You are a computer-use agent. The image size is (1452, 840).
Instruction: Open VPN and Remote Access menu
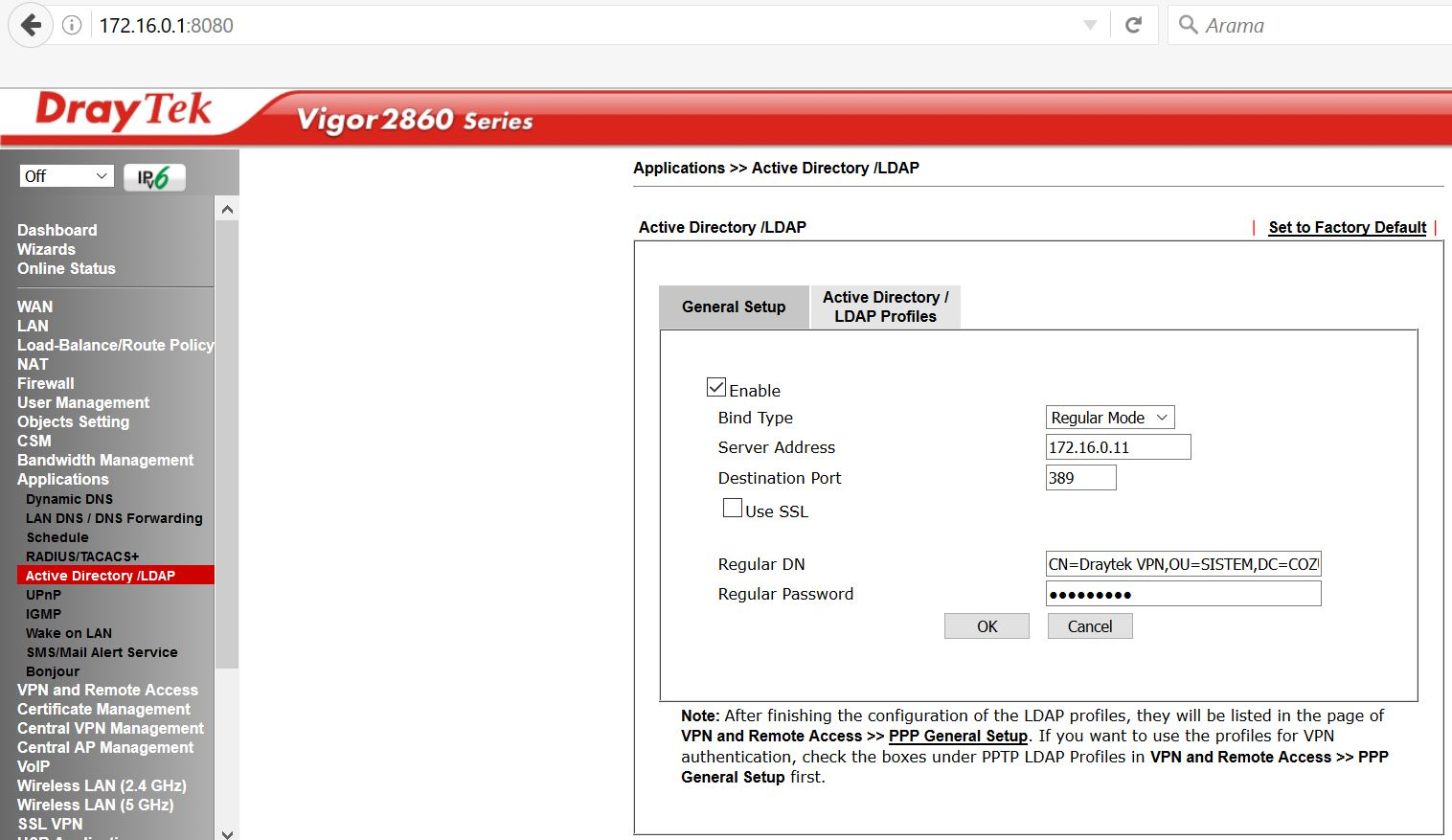[x=107, y=690]
